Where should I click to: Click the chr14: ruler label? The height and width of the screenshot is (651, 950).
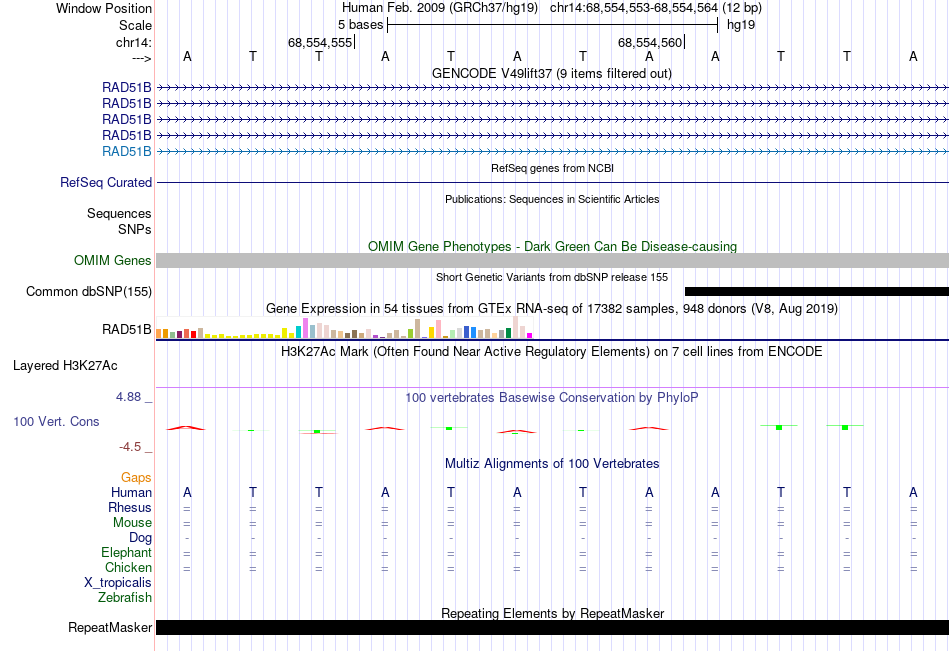click(x=134, y=42)
